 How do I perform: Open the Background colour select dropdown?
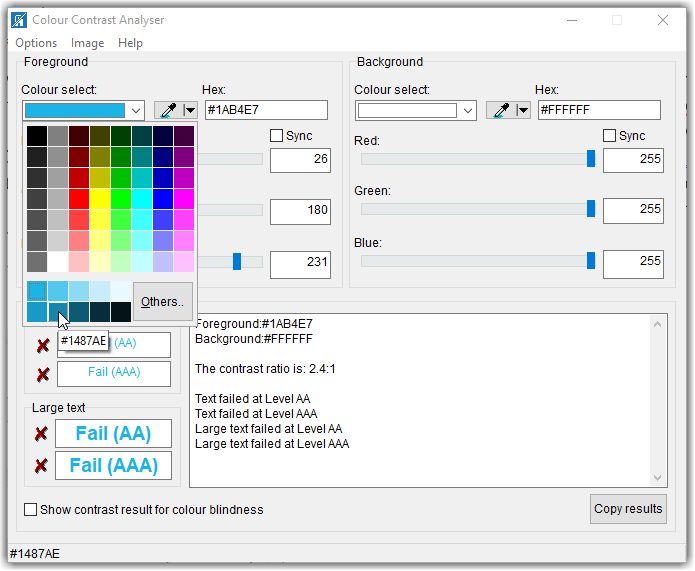[469, 110]
